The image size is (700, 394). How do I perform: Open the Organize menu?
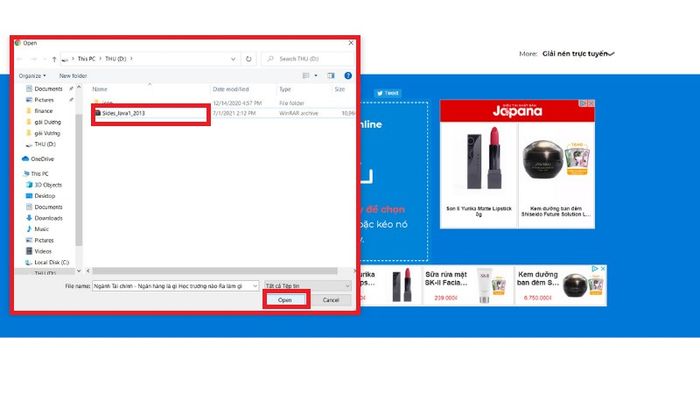pos(32,76)
